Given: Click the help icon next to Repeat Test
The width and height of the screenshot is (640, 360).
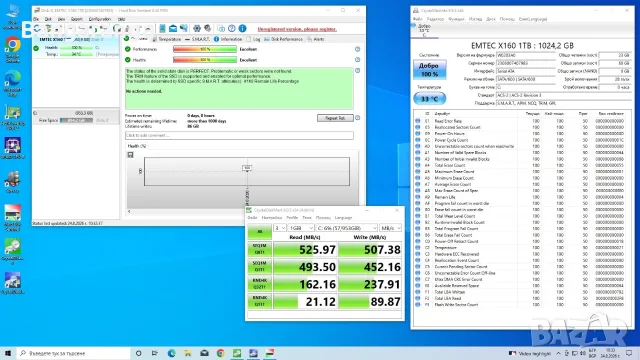Looking at the screenshot, I should tap(357, 118).
